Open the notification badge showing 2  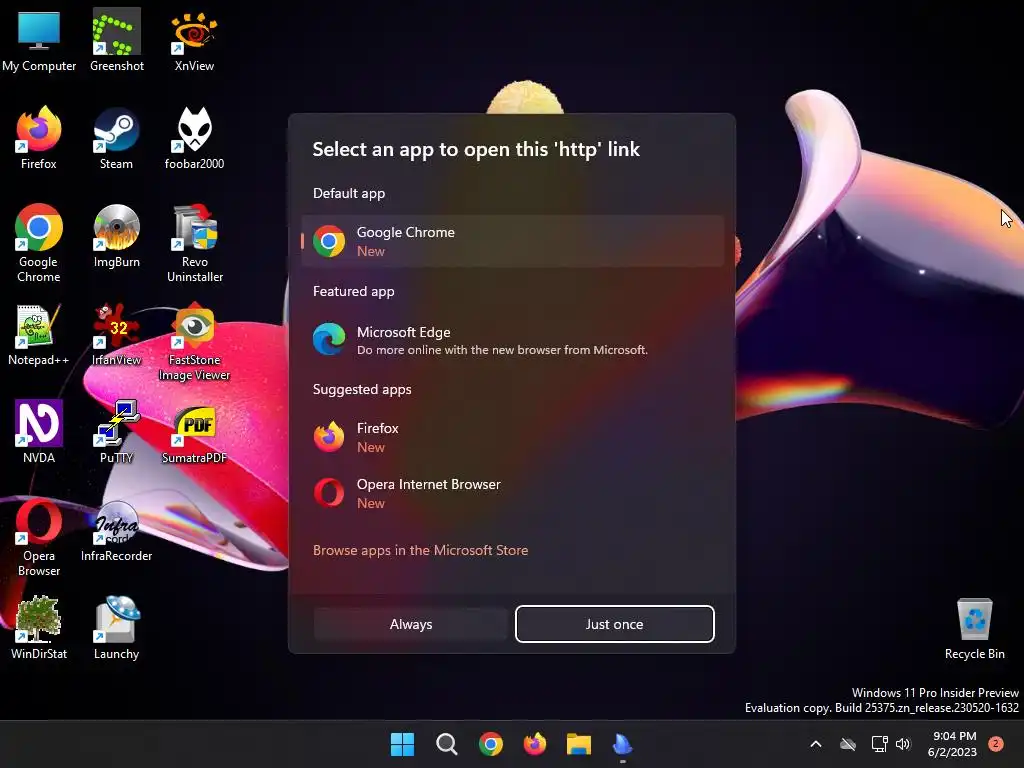tap(996, 744)
